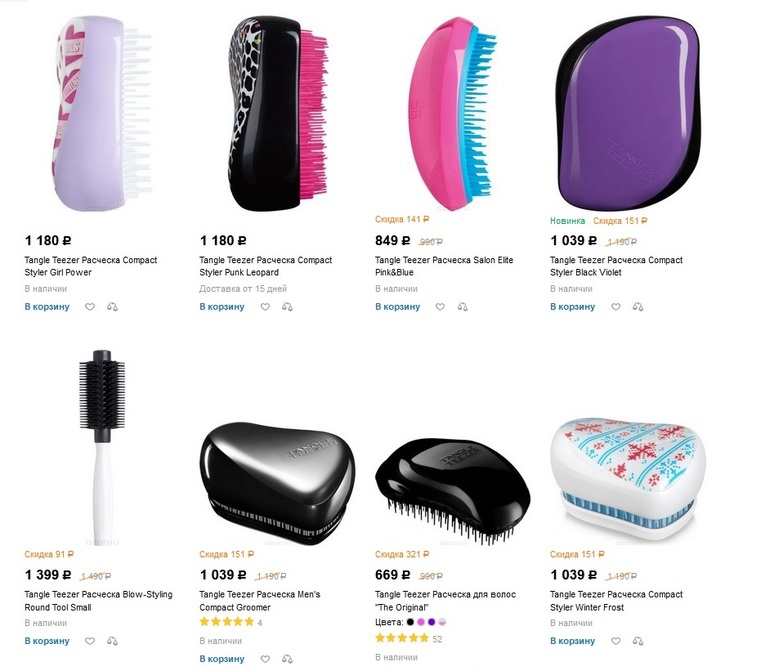Screen dimensions: 770x671
Task: View 52 reviews star rating for The Original
Action: coord(409,639)
